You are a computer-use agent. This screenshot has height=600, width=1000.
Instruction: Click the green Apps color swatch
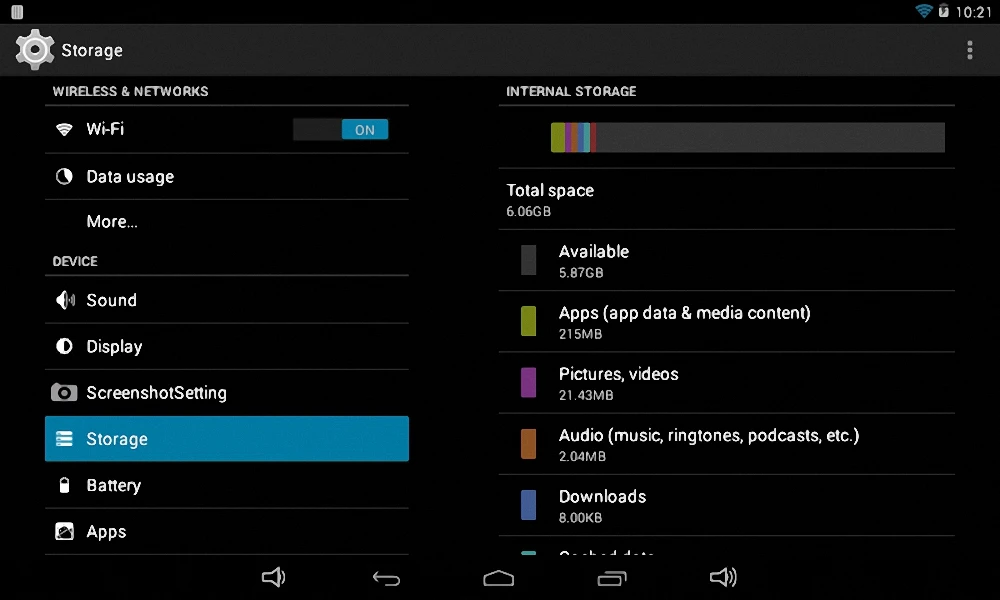click(529, 321)
